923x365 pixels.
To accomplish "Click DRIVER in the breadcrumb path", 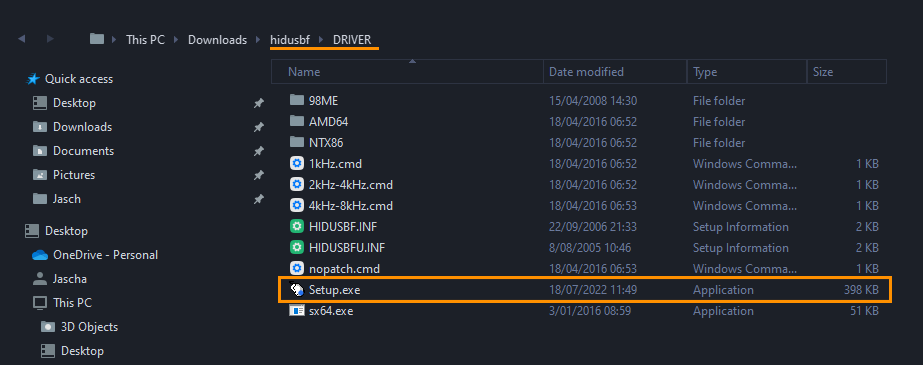I will [352, 39].
